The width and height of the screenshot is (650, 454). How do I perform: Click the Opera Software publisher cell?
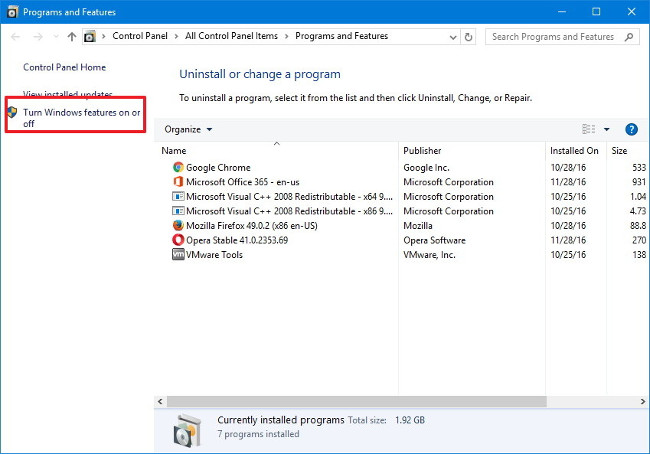(x=434, y=240)
